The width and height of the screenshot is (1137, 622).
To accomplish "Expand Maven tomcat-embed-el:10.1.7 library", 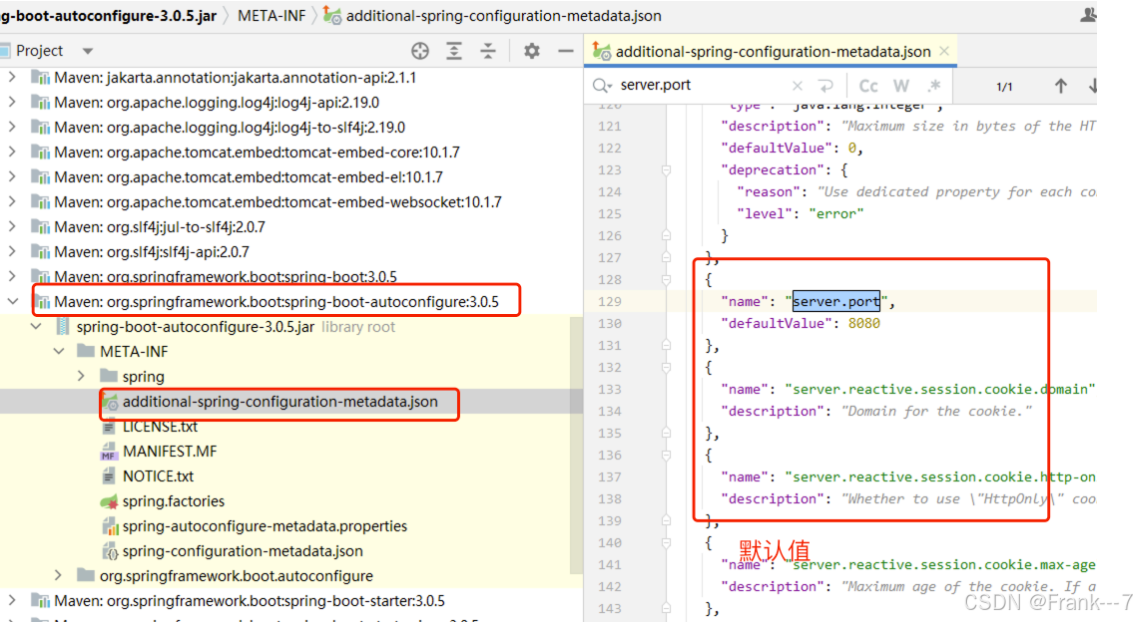I will [x=12, y=177].
